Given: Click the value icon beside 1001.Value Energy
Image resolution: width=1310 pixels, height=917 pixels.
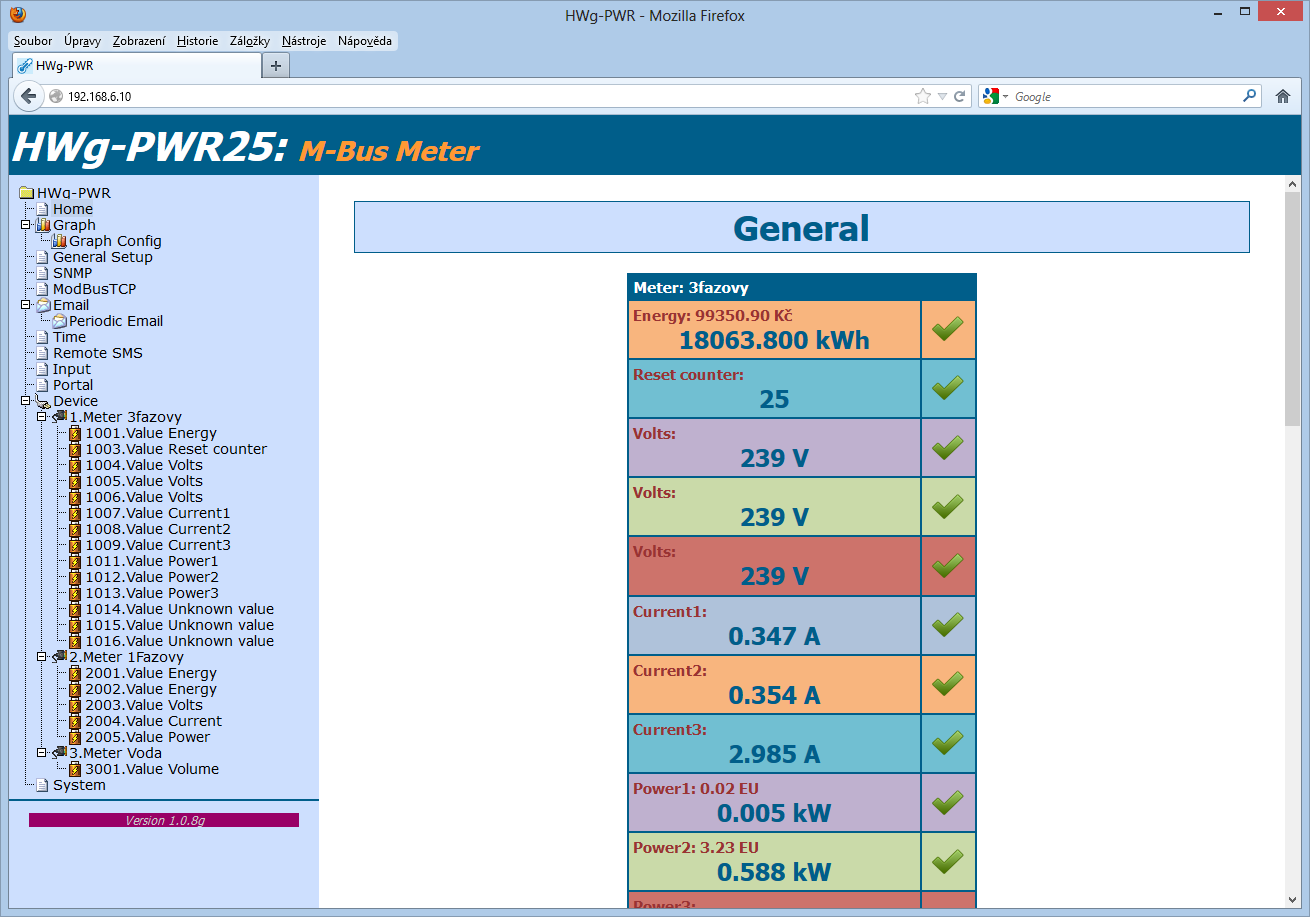Looking at the screenshot, I should point(75,433).
